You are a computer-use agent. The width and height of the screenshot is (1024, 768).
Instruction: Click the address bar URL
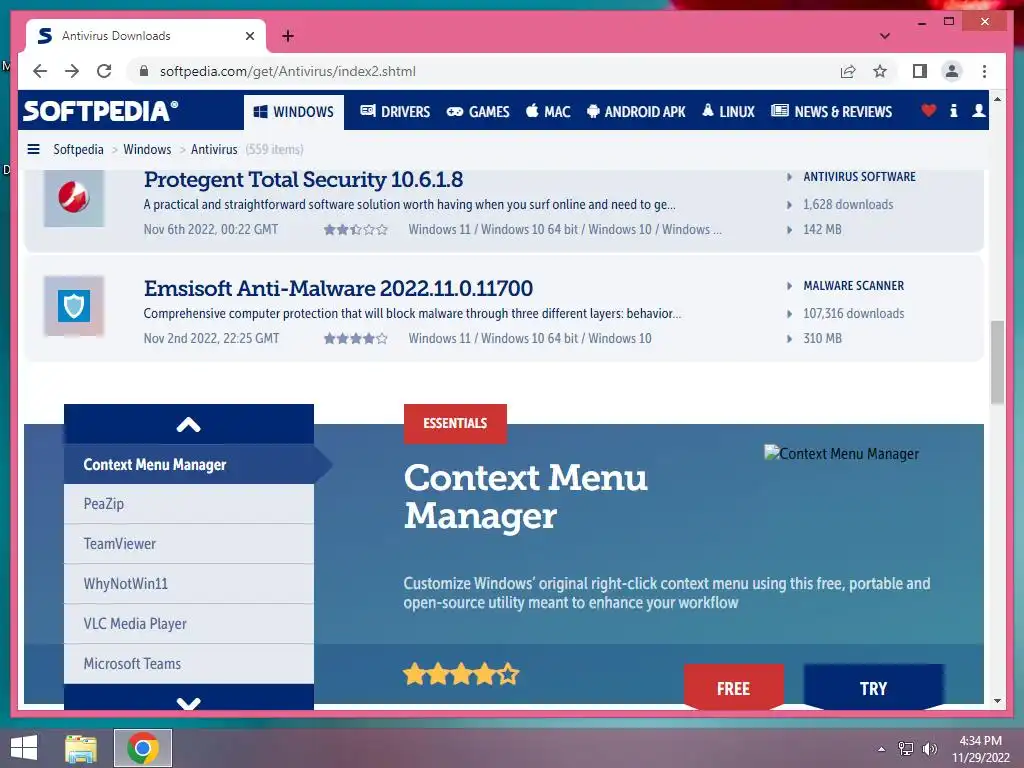pyautogui.click(x=287, y=71)
